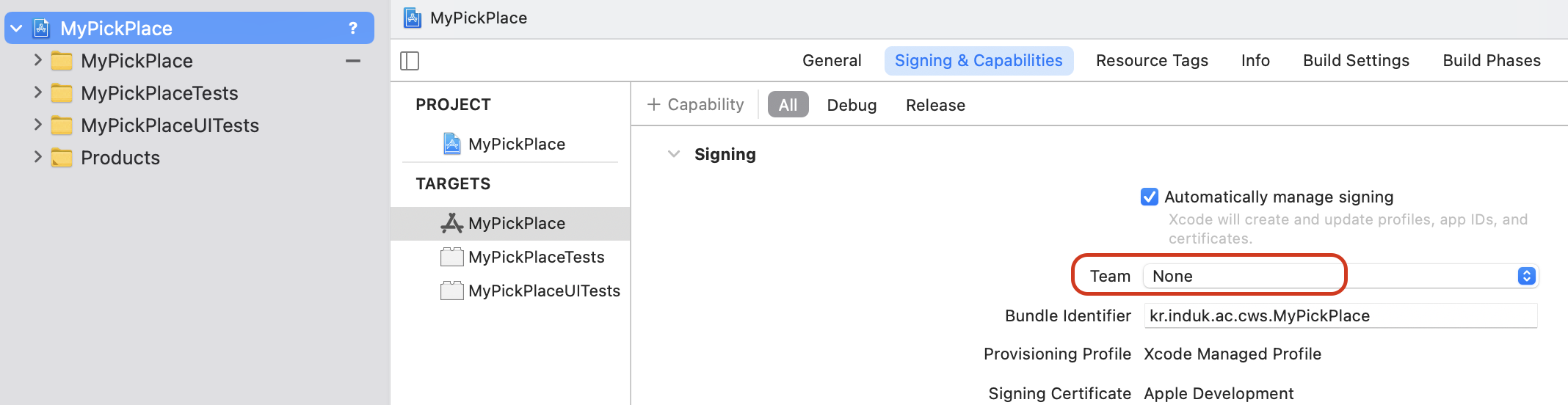This screenshot has width=1568, height=405.
Task: Click the MyPickPlace project icon under PROJECT
Action: coord(452,144)
